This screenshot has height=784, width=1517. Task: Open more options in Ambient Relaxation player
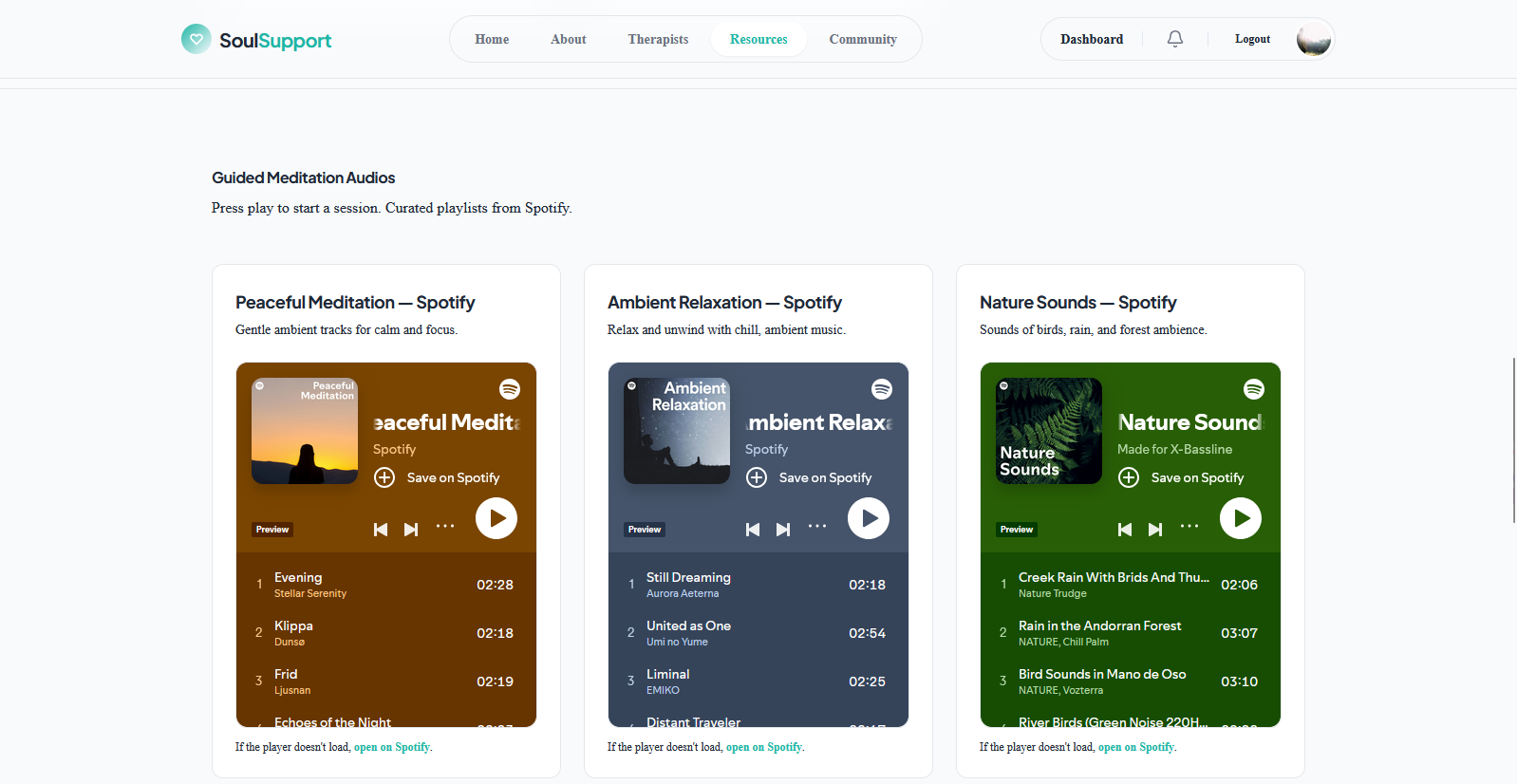817,526
